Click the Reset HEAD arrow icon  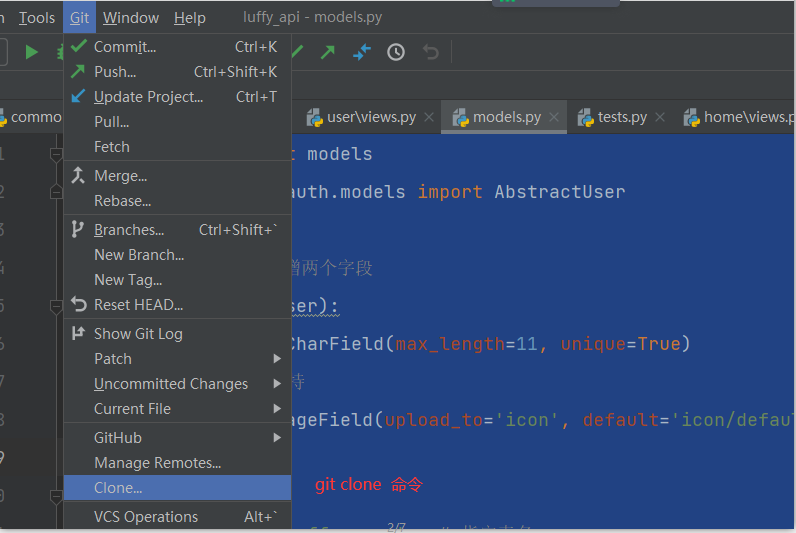click(x=79, y=305)
